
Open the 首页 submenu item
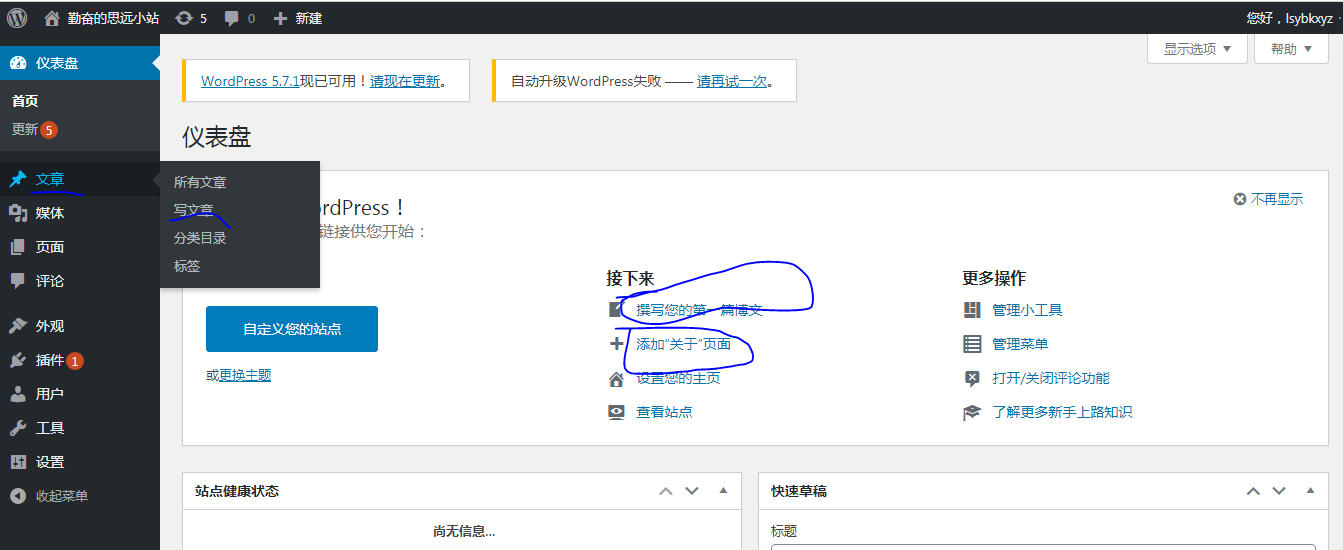25,101
